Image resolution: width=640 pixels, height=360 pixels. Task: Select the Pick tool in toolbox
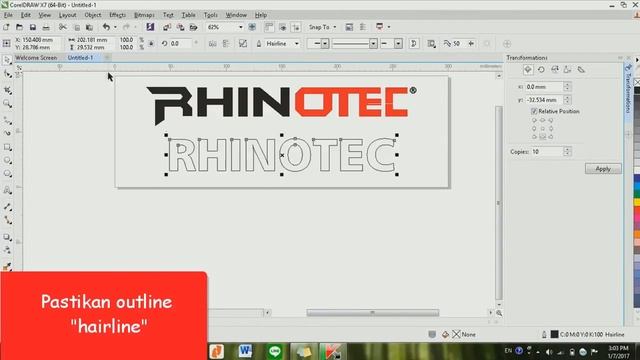click(x=7, y=60)
